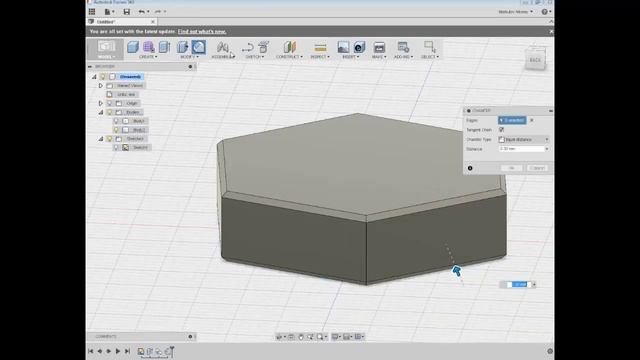Click the Insert decal icon

pyautogui.click(x=359, y=47)
